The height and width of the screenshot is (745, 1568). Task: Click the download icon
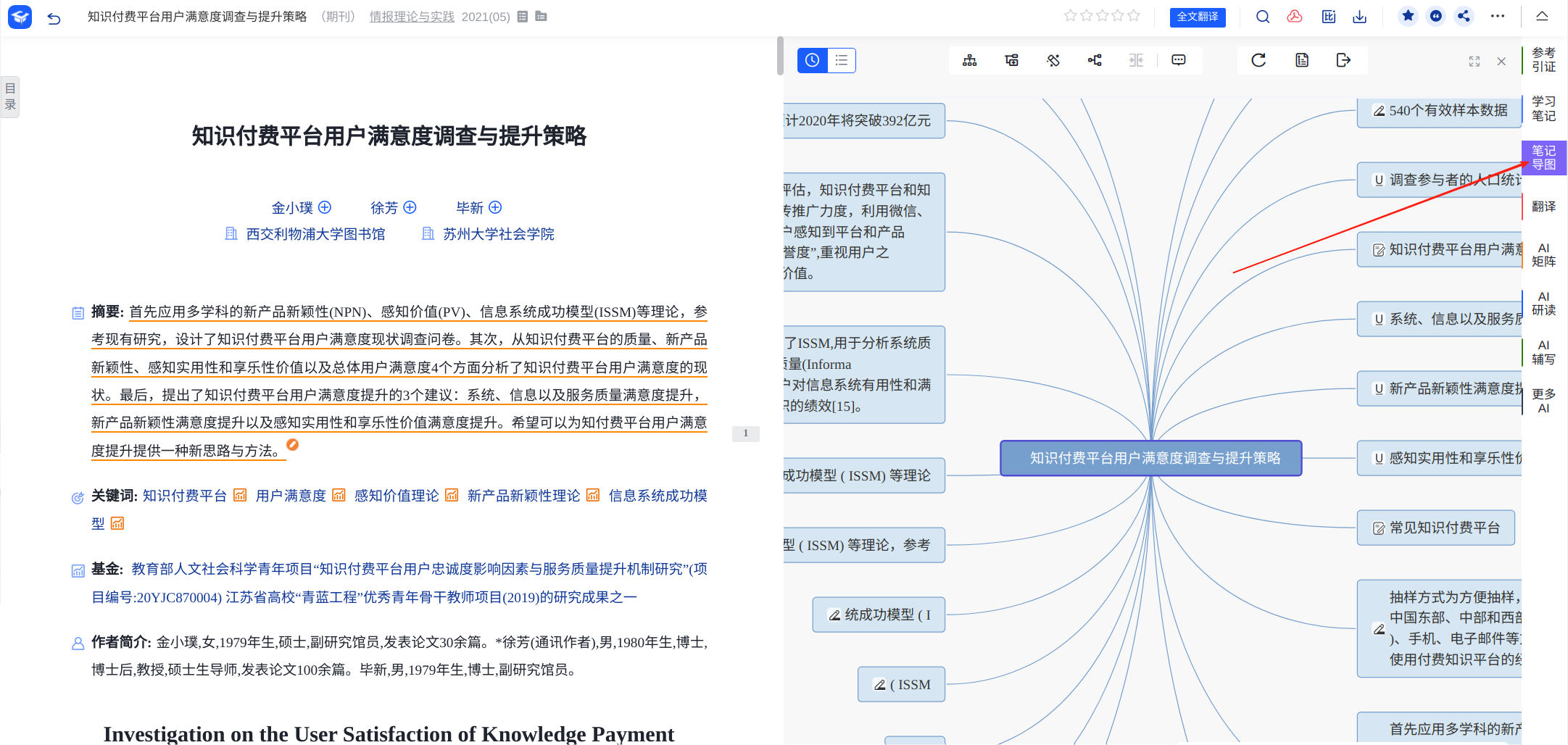click(x=1360, y=17)
